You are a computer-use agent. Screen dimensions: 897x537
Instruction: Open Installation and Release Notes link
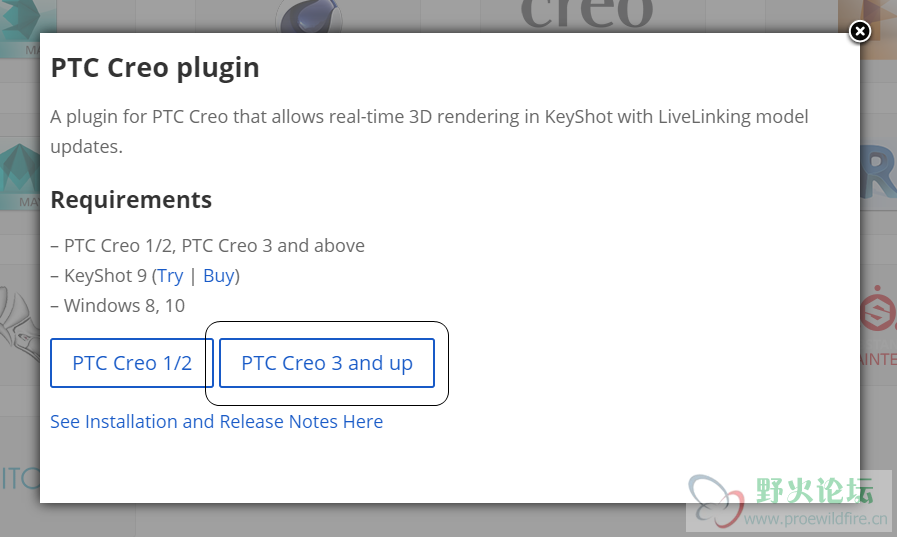(x=216, y=421)
